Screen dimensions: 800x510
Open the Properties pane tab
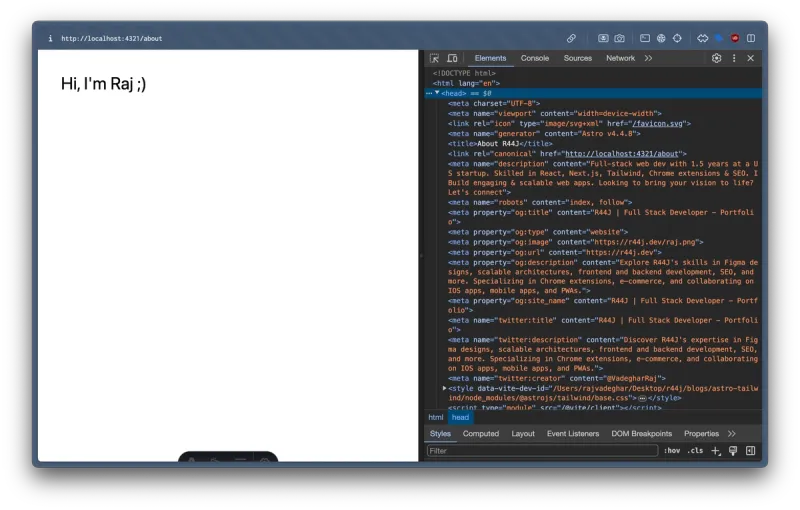[701, 434]
